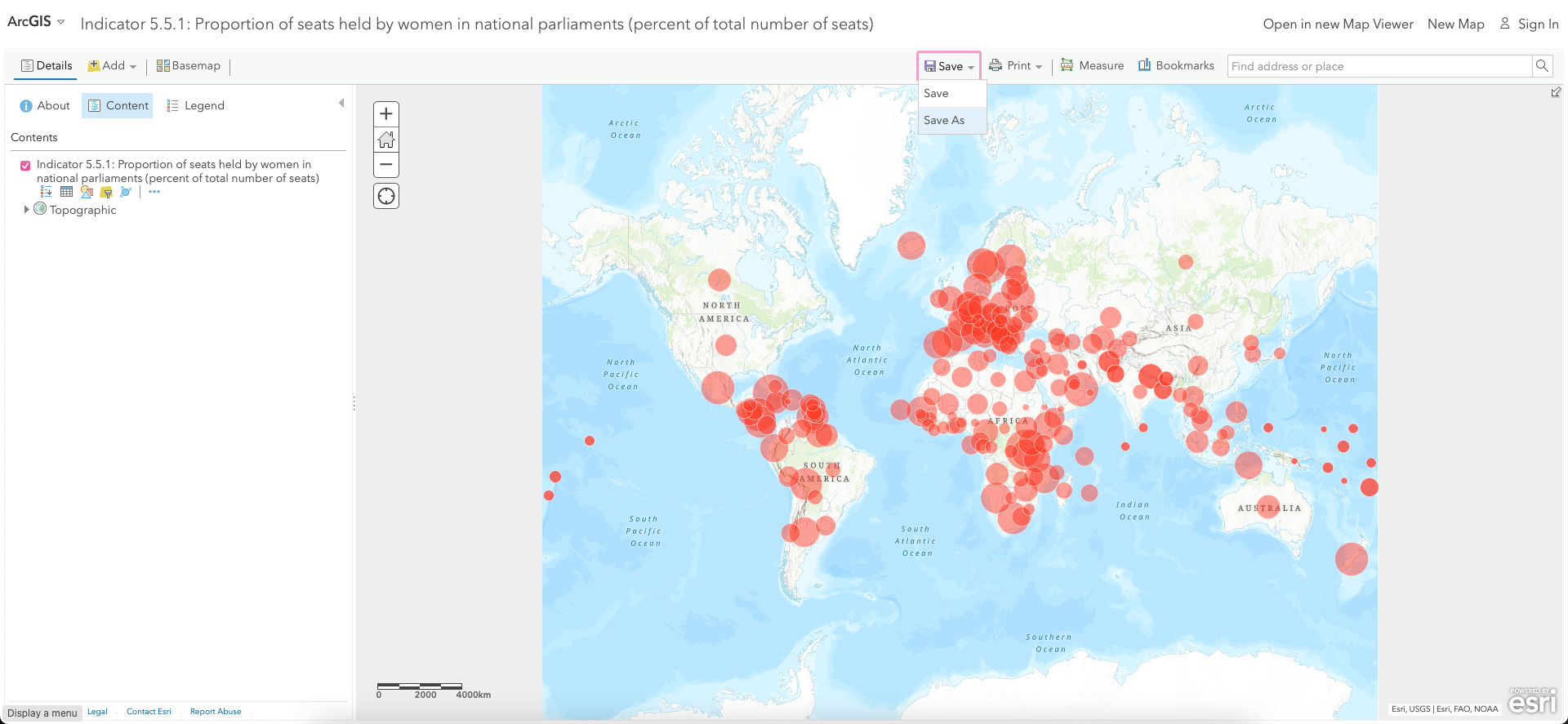The width and height of the screenshot is (1568, 724).
Task: Open the Contact Esri link
Action: (x=149, y=712)
